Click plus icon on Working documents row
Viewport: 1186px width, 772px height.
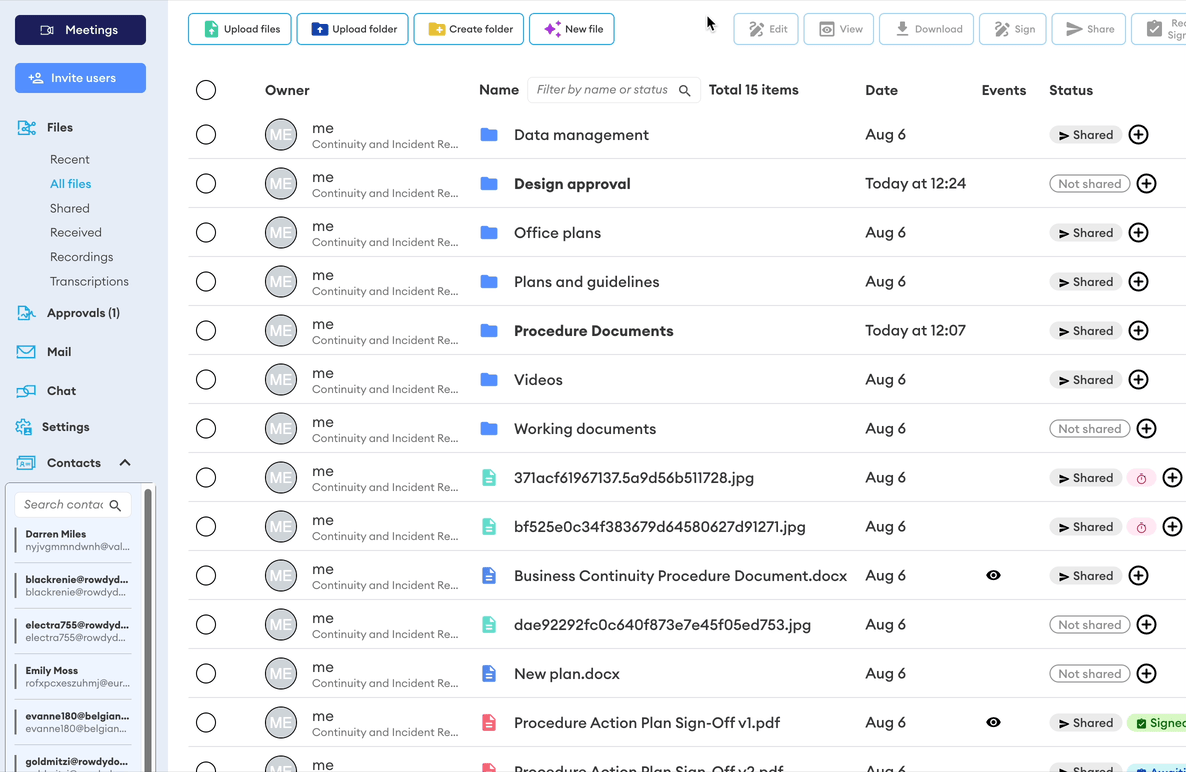1147,429
